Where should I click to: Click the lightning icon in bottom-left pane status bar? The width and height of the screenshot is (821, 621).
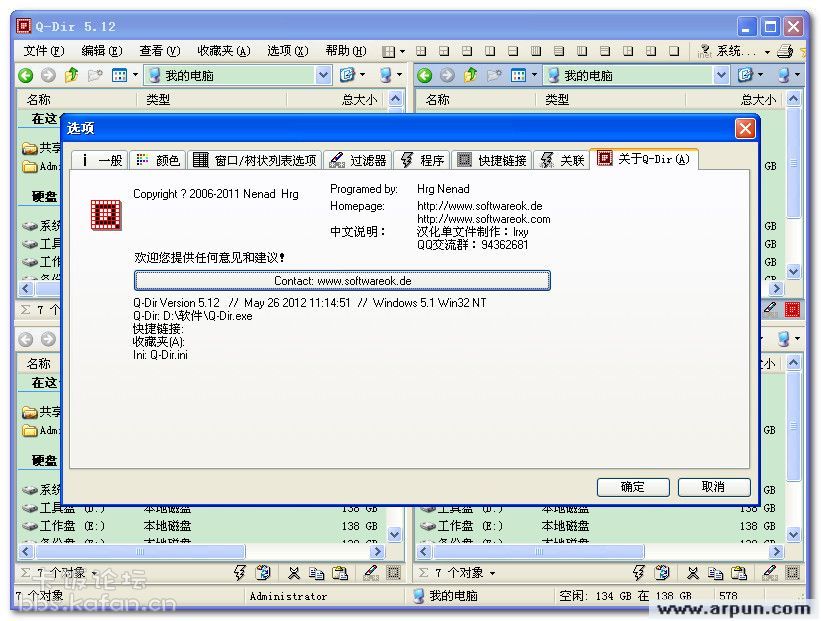(x=239, y=573)
